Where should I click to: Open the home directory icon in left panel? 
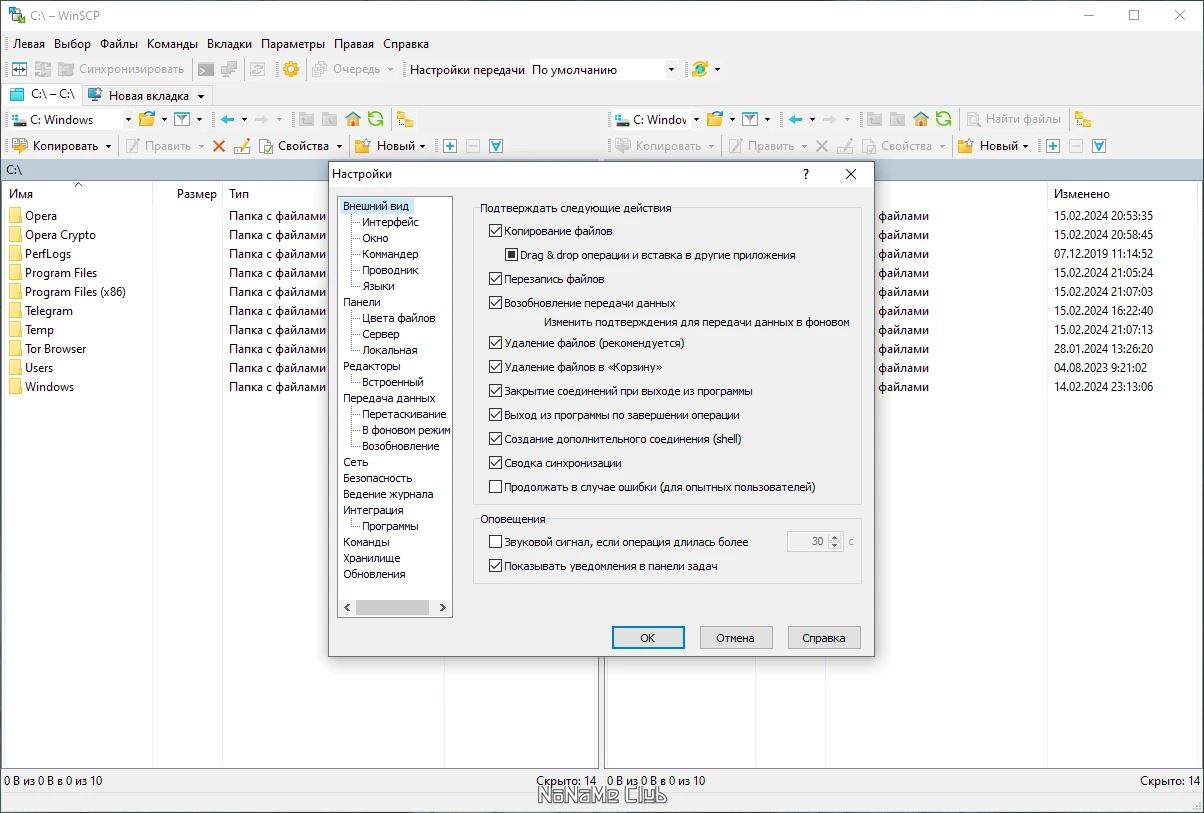click(x=353, y=119)
